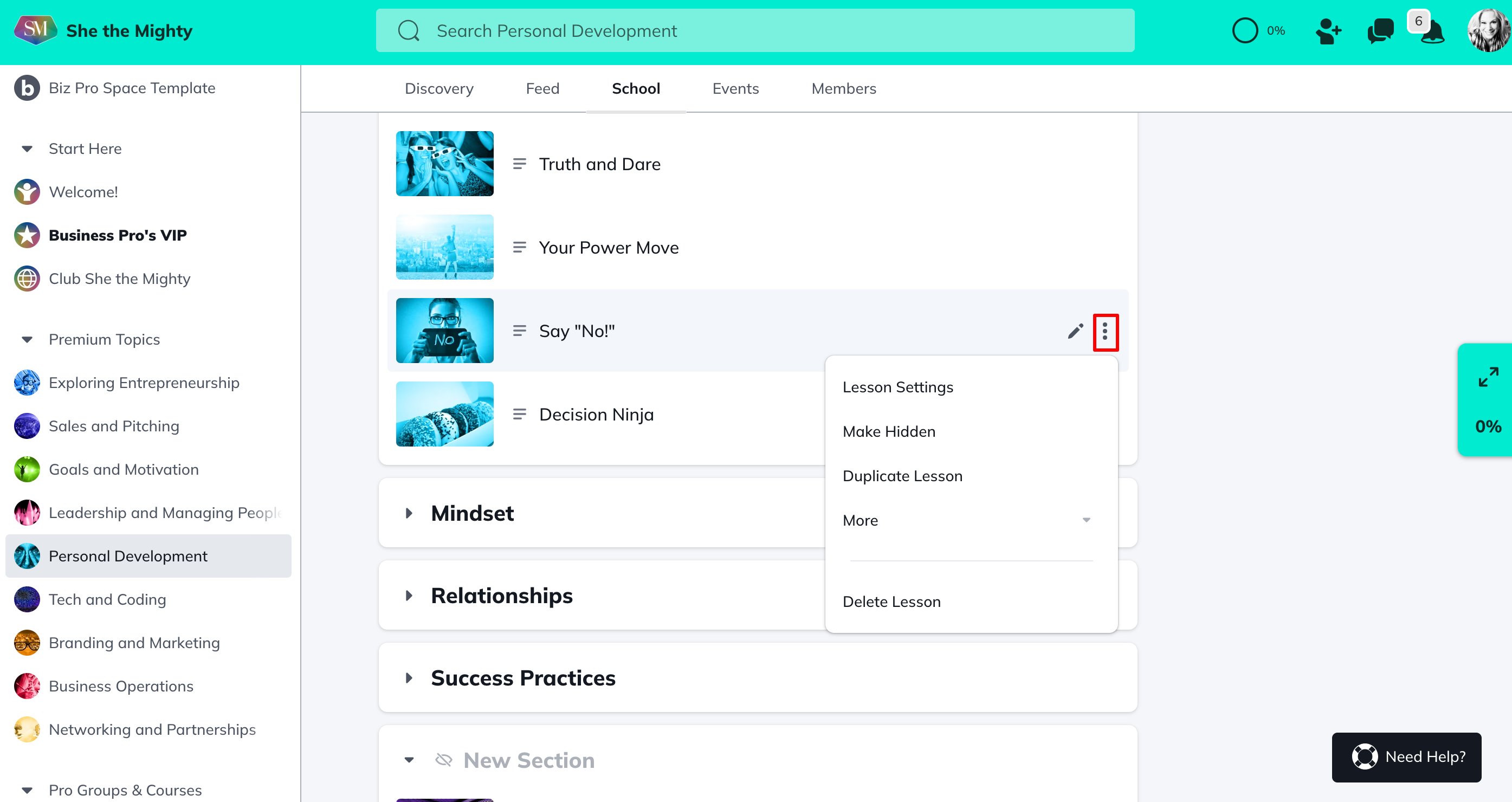Image resolution: width=1512 pixels, height=802 pixels.
Task: Click the Search Personal Development field
Action: [755, 31]
